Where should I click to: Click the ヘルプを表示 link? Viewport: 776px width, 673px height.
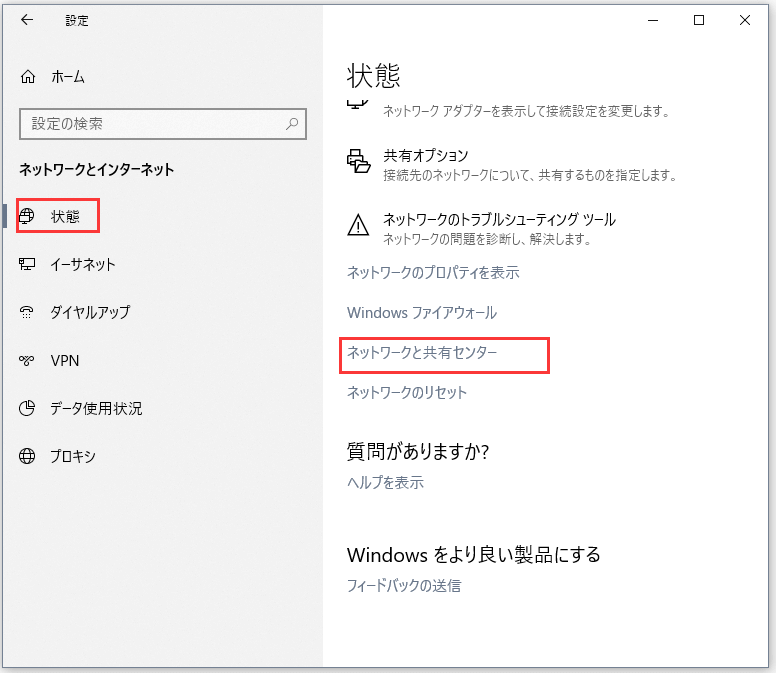coord(386,482)
